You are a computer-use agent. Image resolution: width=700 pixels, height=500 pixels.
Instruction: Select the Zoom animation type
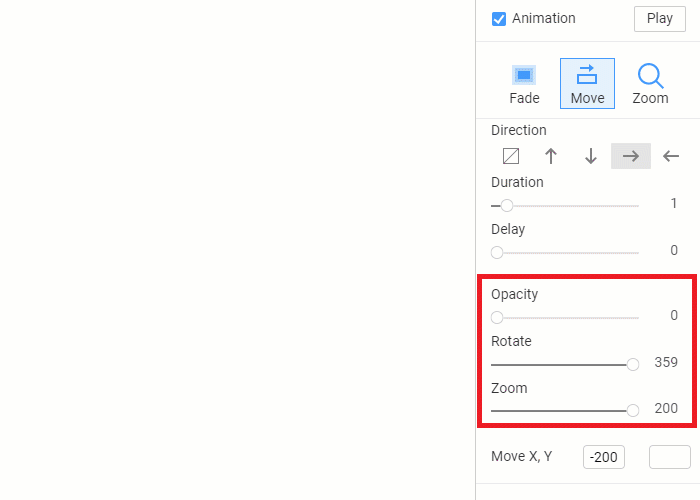650,84
